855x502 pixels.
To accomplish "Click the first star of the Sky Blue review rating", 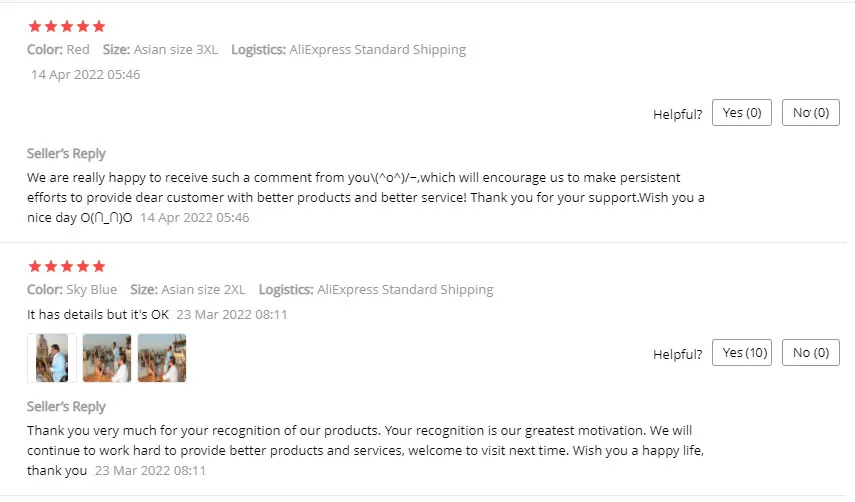I will coord(34,266).
